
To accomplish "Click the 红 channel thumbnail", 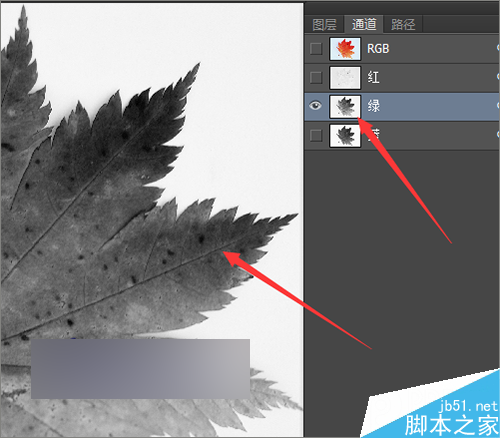I will [x=345, y=78].
